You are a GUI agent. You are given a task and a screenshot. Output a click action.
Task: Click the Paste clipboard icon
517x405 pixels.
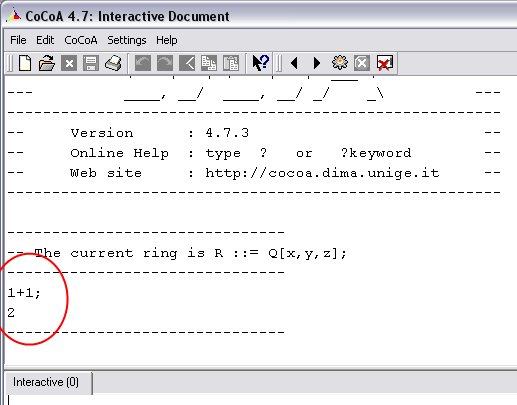pyautogui.click(x=231, y=63)
